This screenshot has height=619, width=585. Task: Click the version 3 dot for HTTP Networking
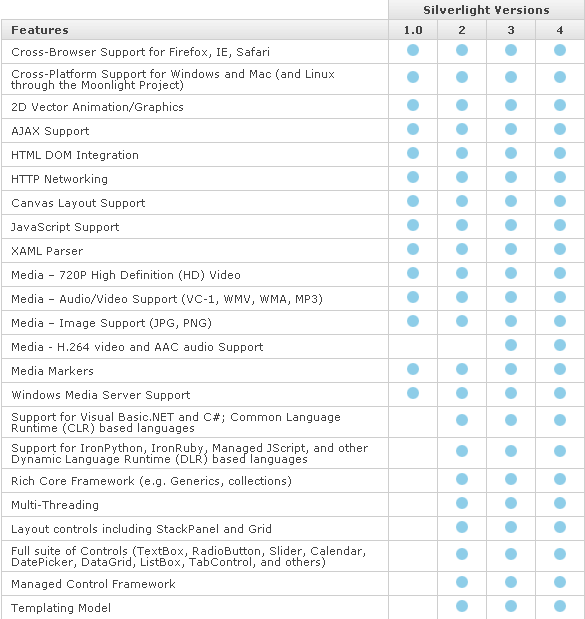511,177
